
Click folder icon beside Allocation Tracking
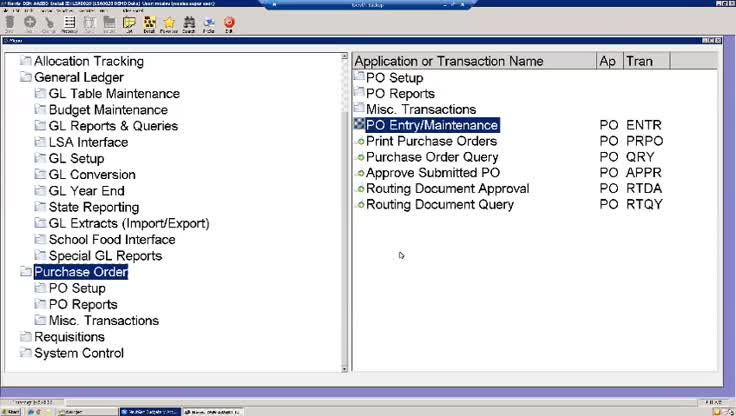point(26,61)
